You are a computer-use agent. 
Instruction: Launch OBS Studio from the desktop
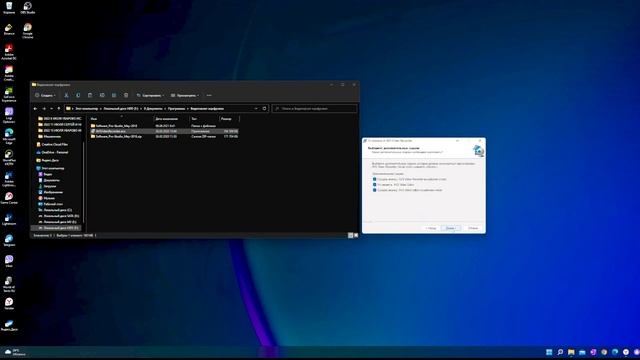[27, 7]
